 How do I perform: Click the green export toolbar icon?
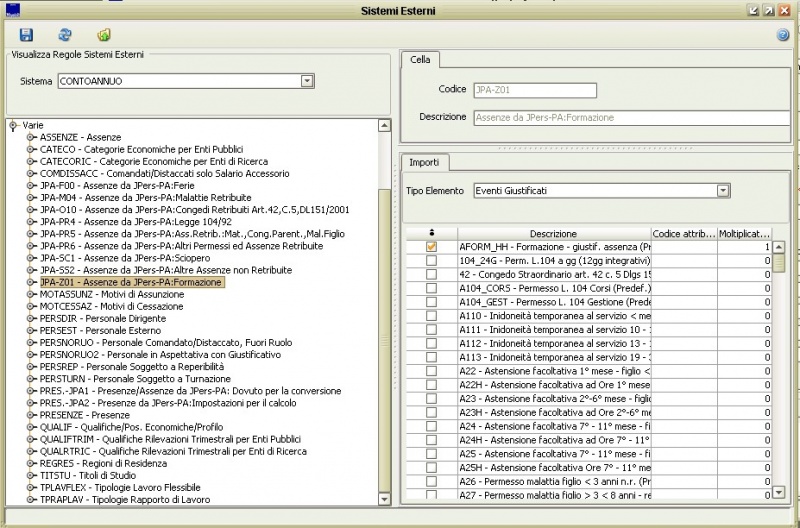tap(104, 35)
